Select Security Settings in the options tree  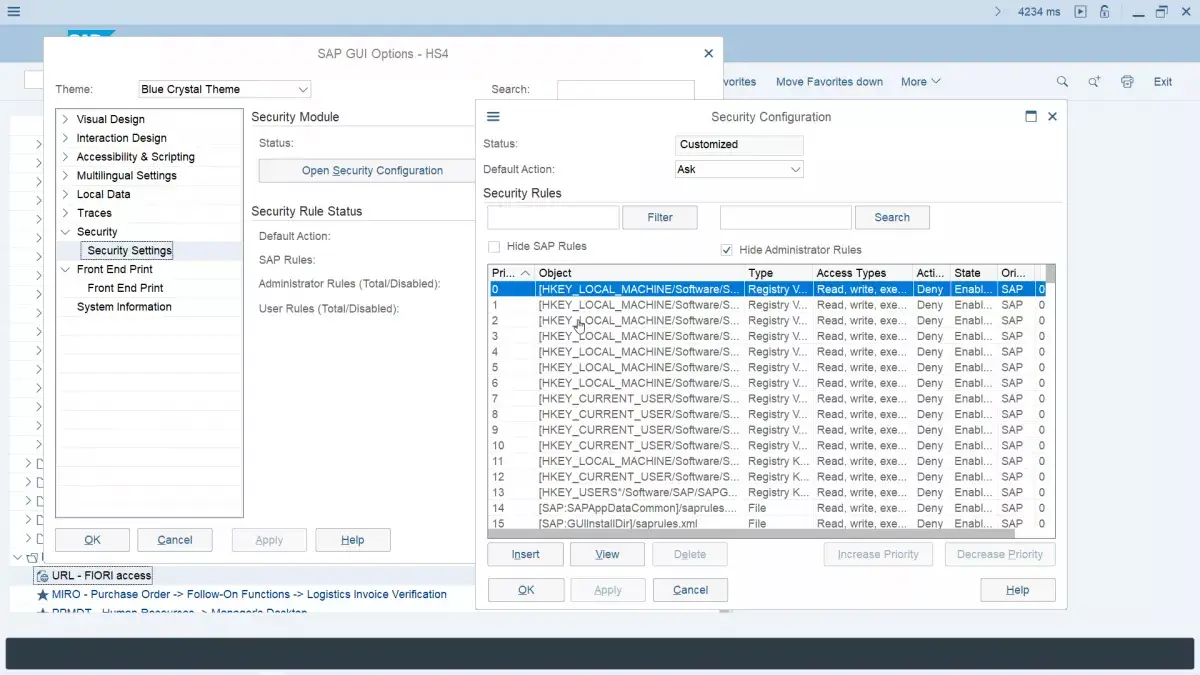click(129, 251)
